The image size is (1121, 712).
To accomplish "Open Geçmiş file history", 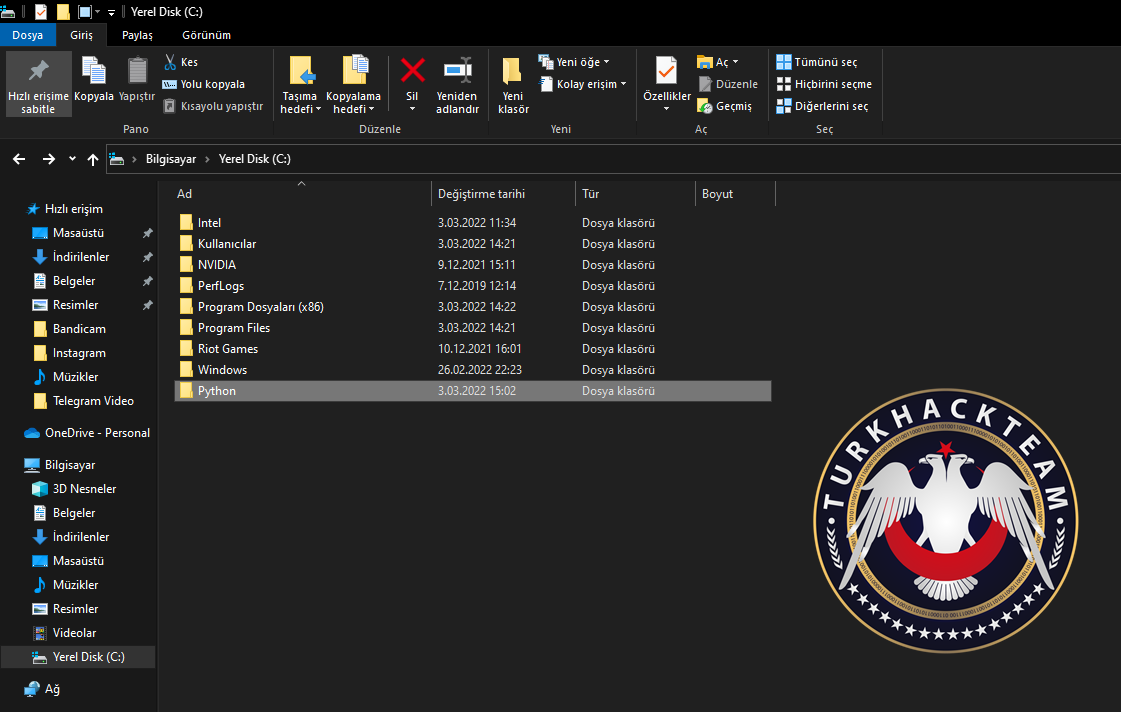I will click(725, 106).
